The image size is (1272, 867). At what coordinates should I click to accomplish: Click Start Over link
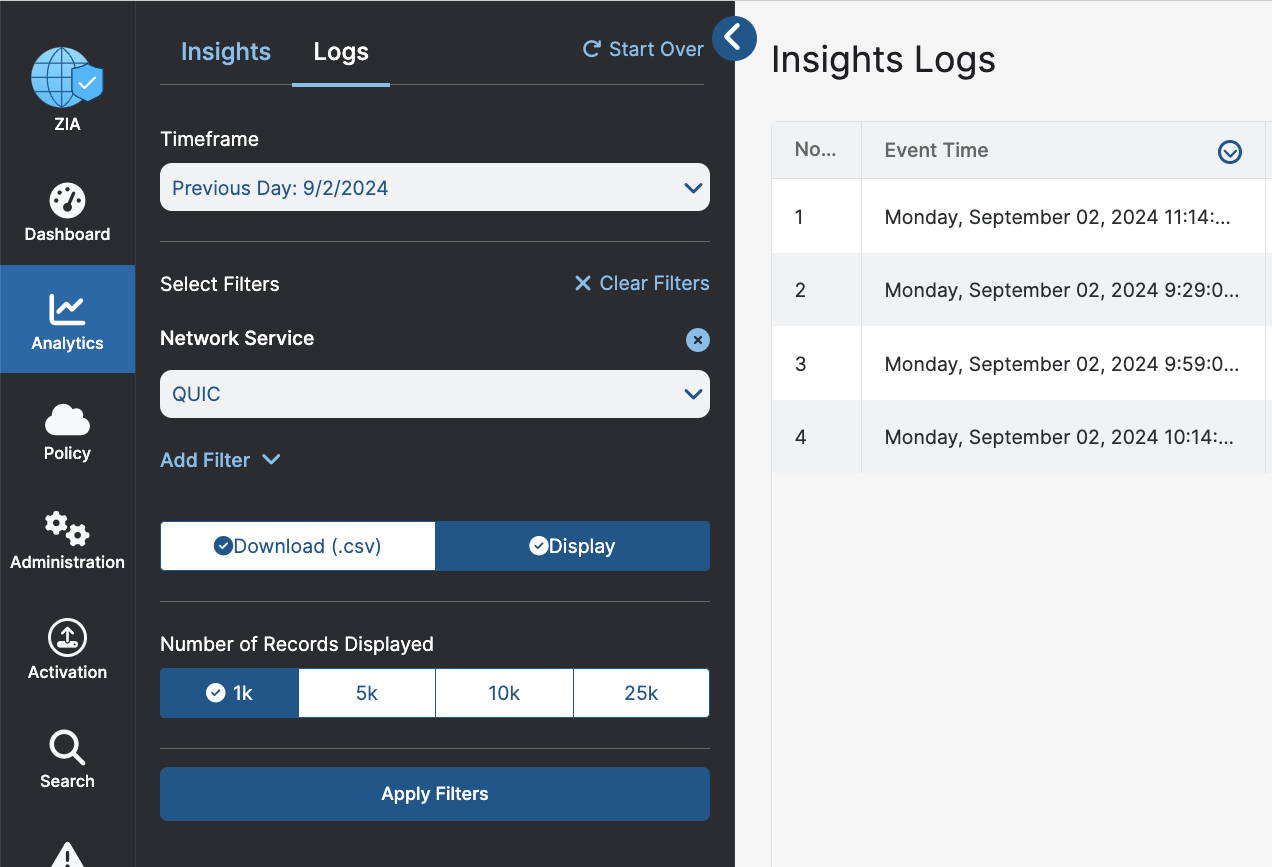tap(644, 49)
